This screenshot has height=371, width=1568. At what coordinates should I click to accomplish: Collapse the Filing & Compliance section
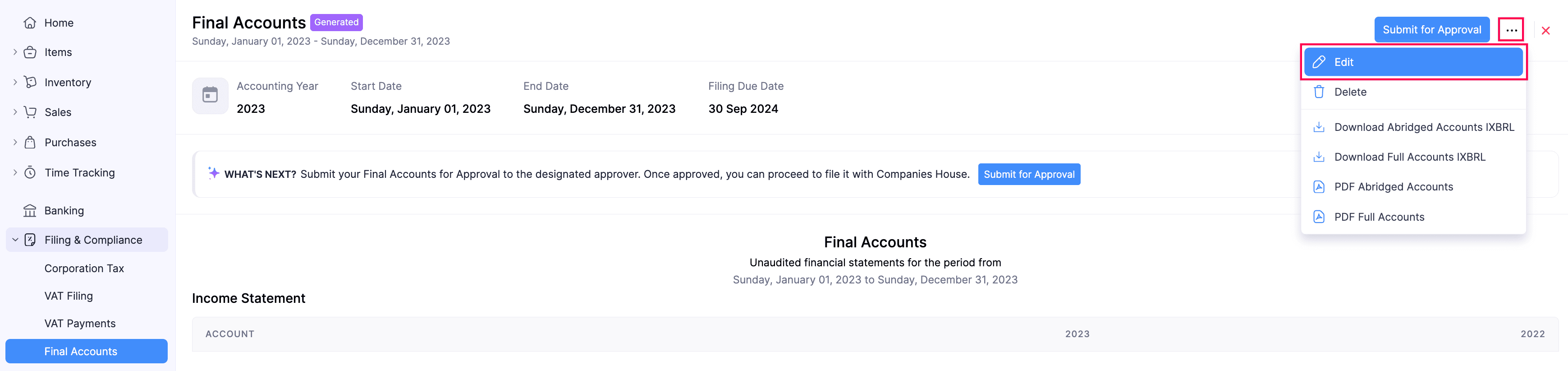[15, 240]
